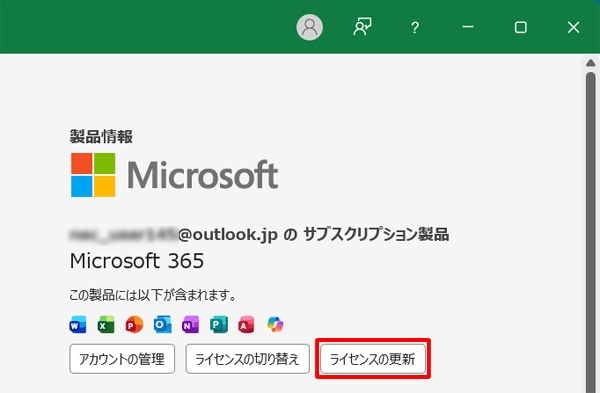Click the feedback person icon
Viewport: 600px width, 393px height.
click(362, 27)
